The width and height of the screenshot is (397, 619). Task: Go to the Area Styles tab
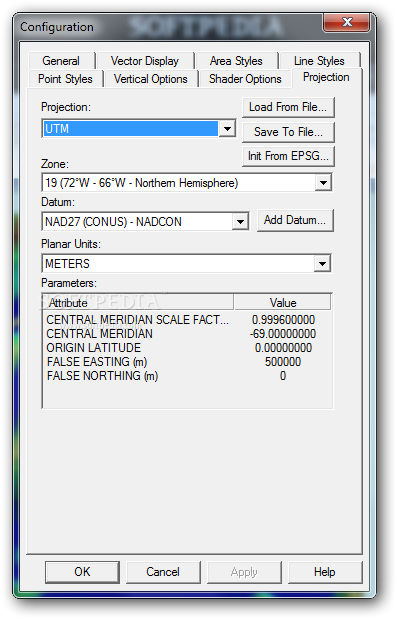coord(236,61)
